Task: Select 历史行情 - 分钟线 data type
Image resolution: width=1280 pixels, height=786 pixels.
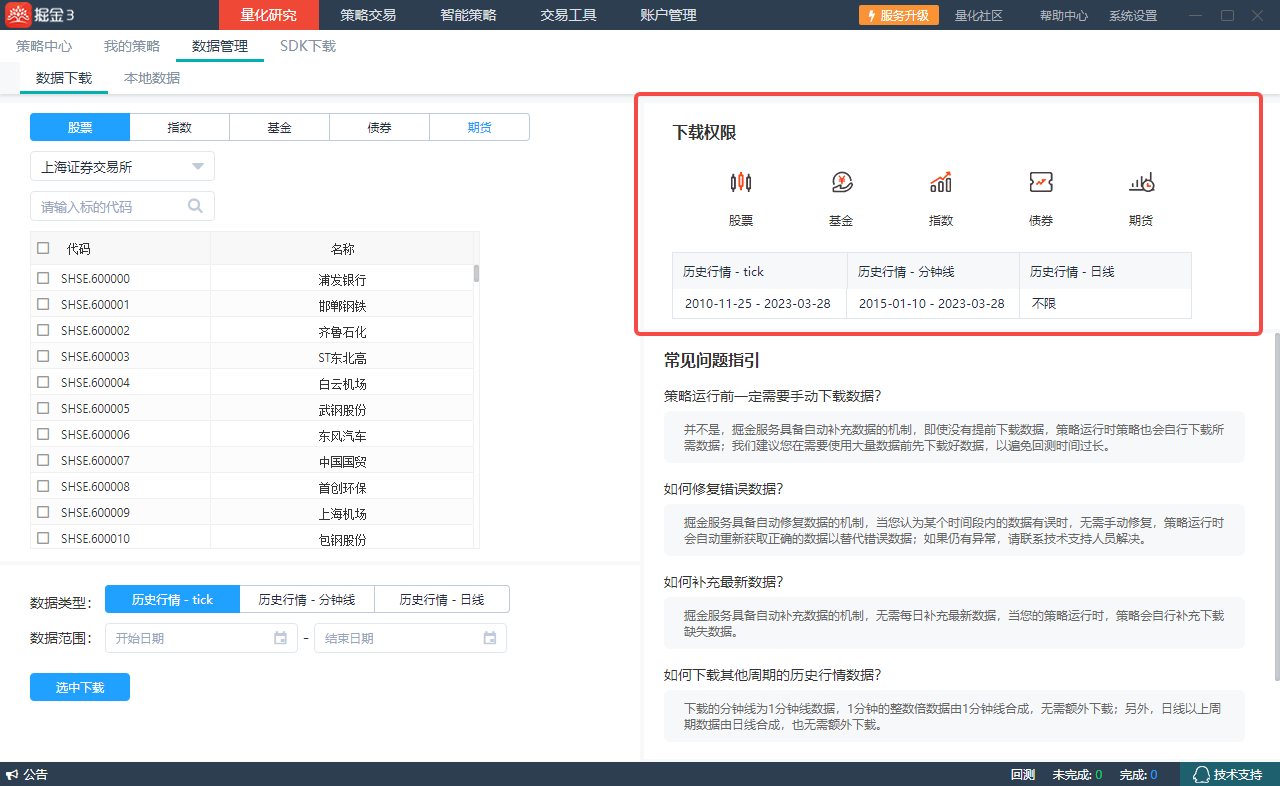Action: click(307, 599)
